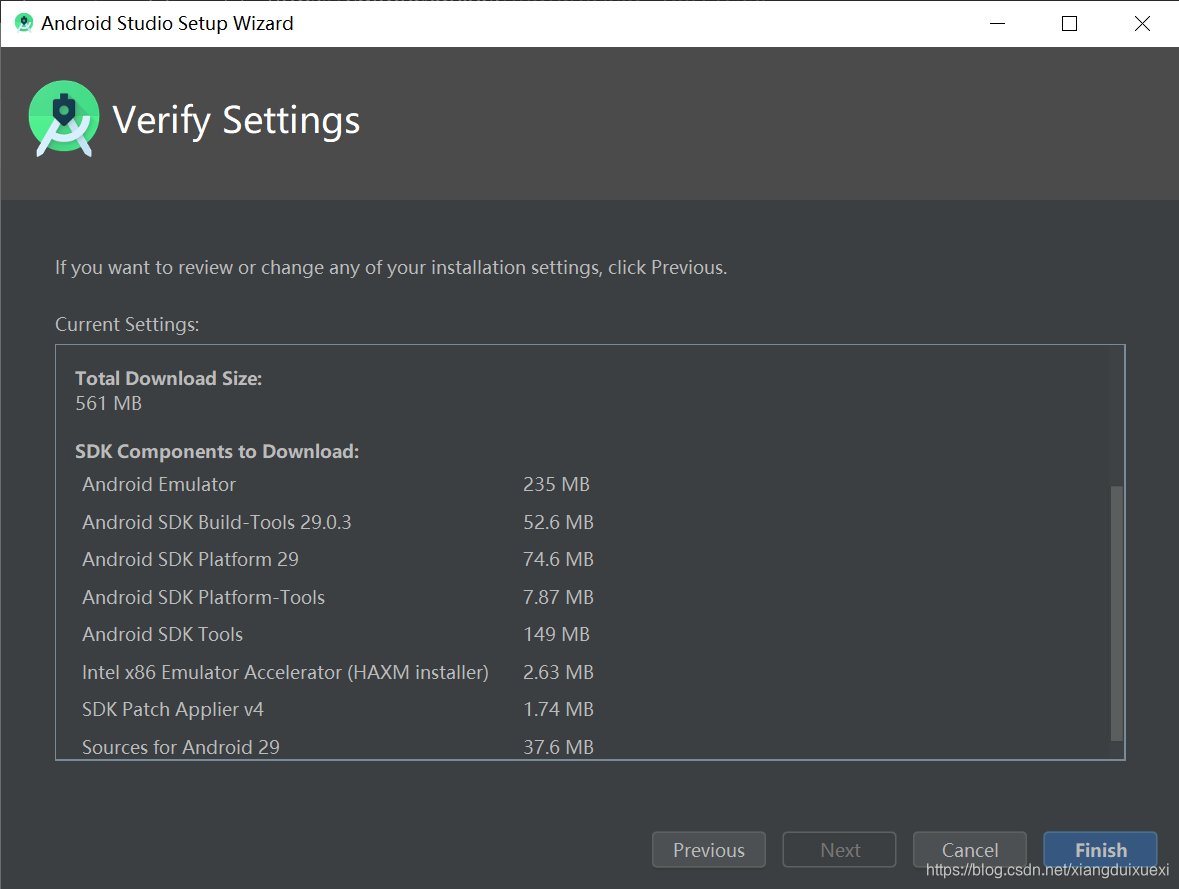This screenshot has height=889, width=1179.
Task: Click the Cancel button
Action: (969, 850)
